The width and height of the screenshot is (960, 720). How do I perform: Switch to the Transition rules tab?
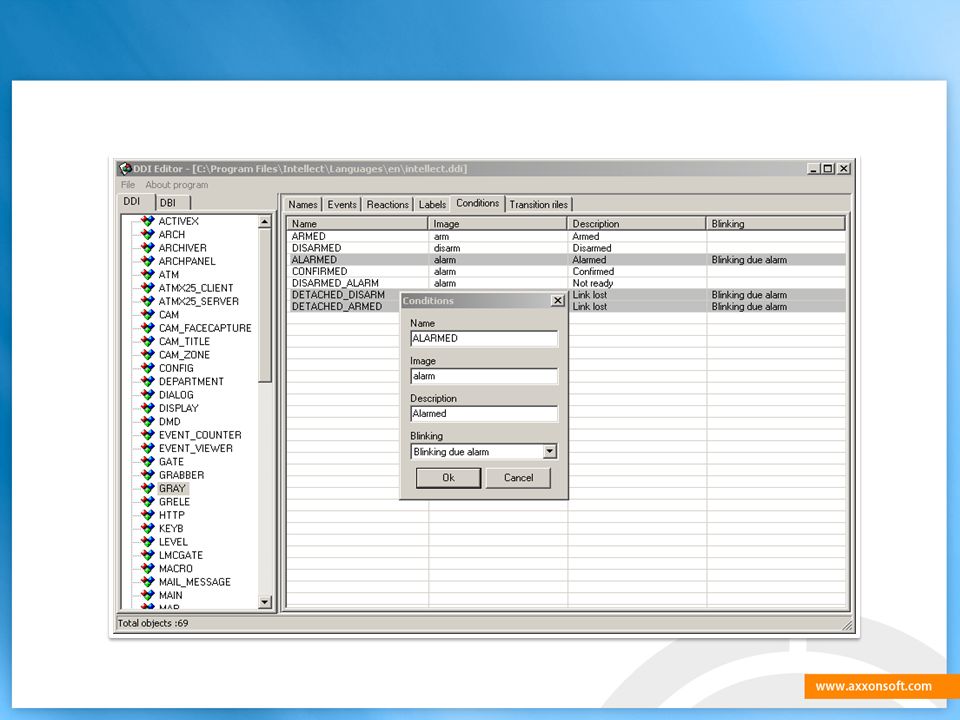point(539,204)
